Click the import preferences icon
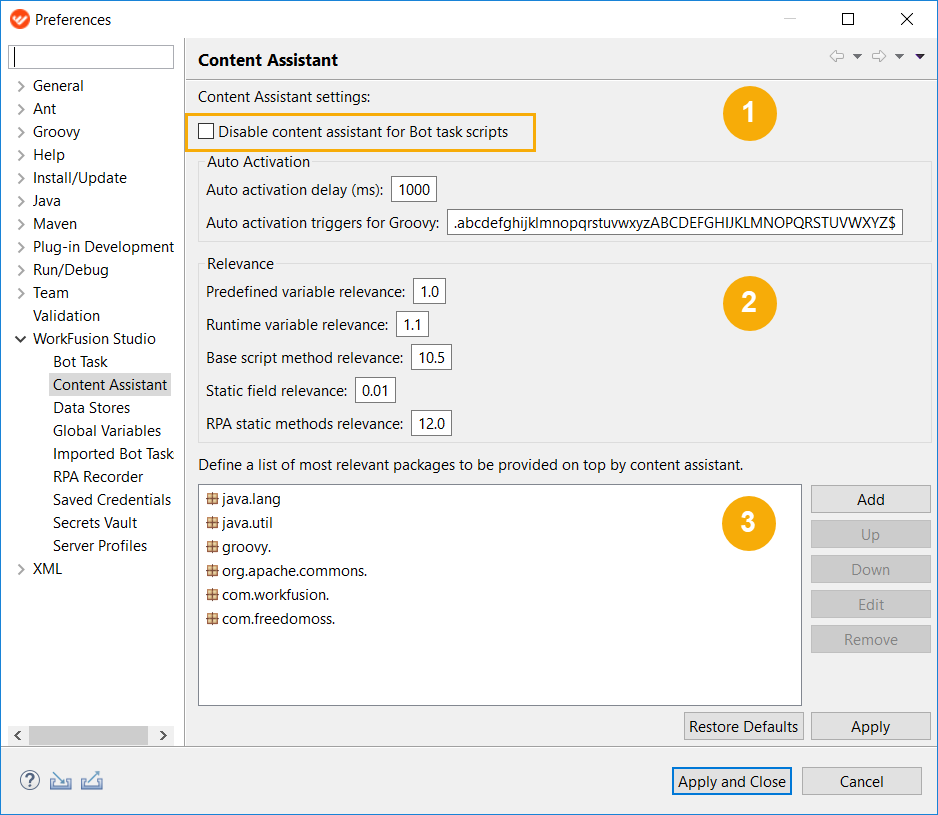938x815 pixels. (60, 780)
